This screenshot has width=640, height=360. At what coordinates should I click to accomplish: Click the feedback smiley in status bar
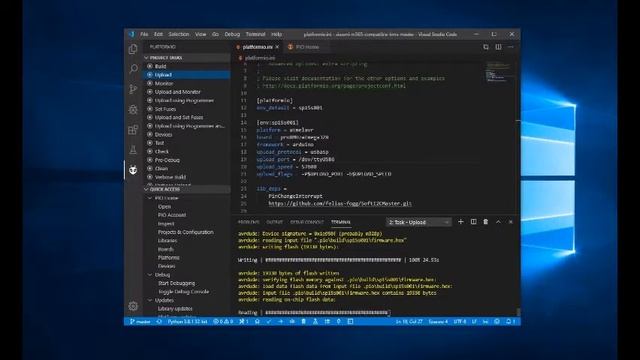pyautogui.click(x=497, y=322)
